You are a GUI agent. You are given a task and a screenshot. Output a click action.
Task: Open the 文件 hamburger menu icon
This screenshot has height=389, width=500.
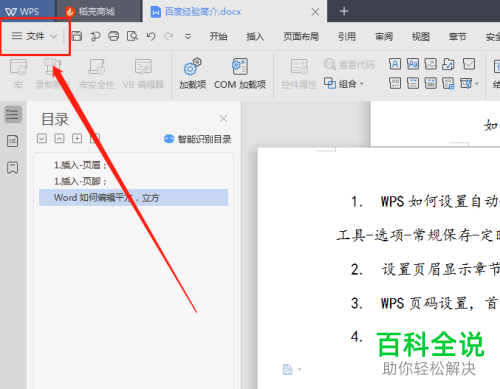pyautogui.click(x=17, y=36)
